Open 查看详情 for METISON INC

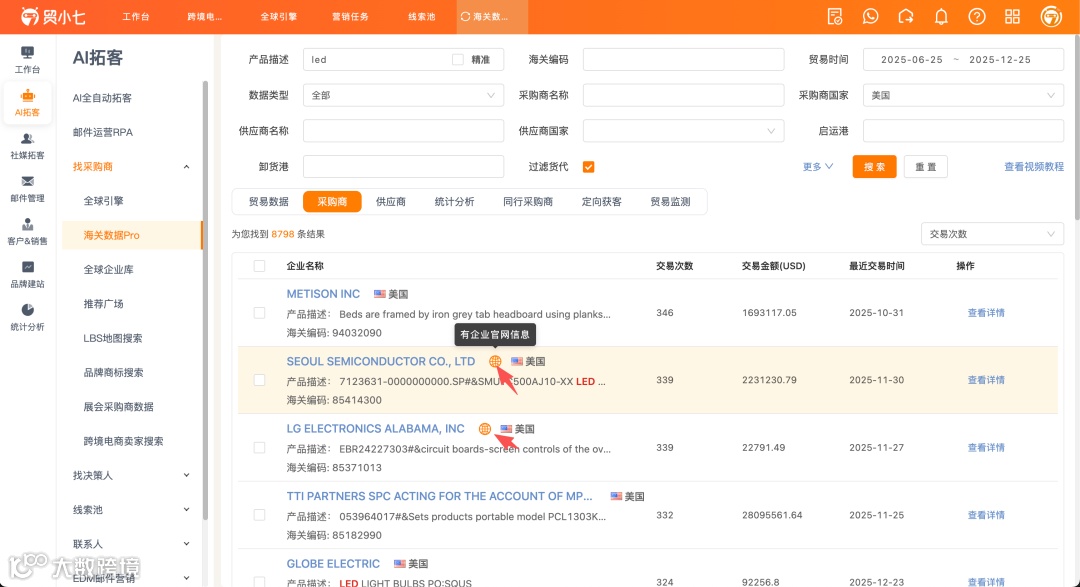pos(986,313)
